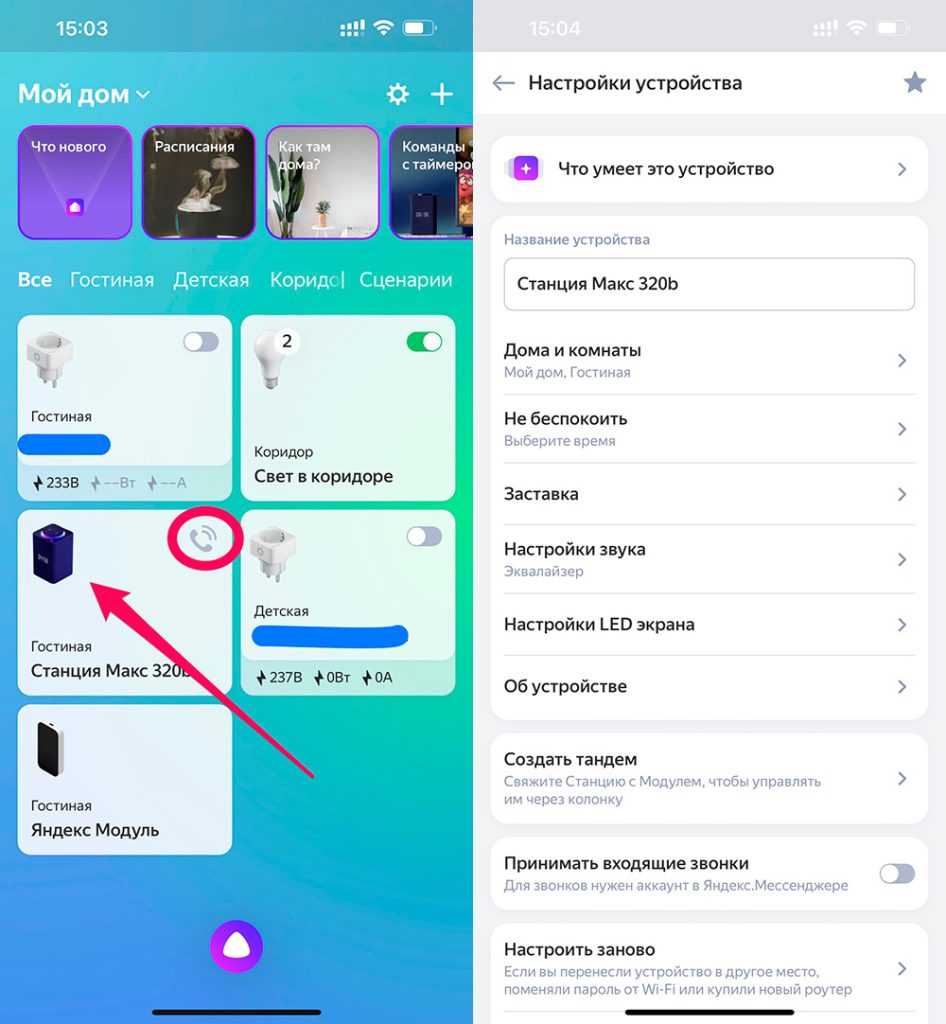946x1024 pixels.
Task: Open Создать тандем option
Action: click(709, 778)
